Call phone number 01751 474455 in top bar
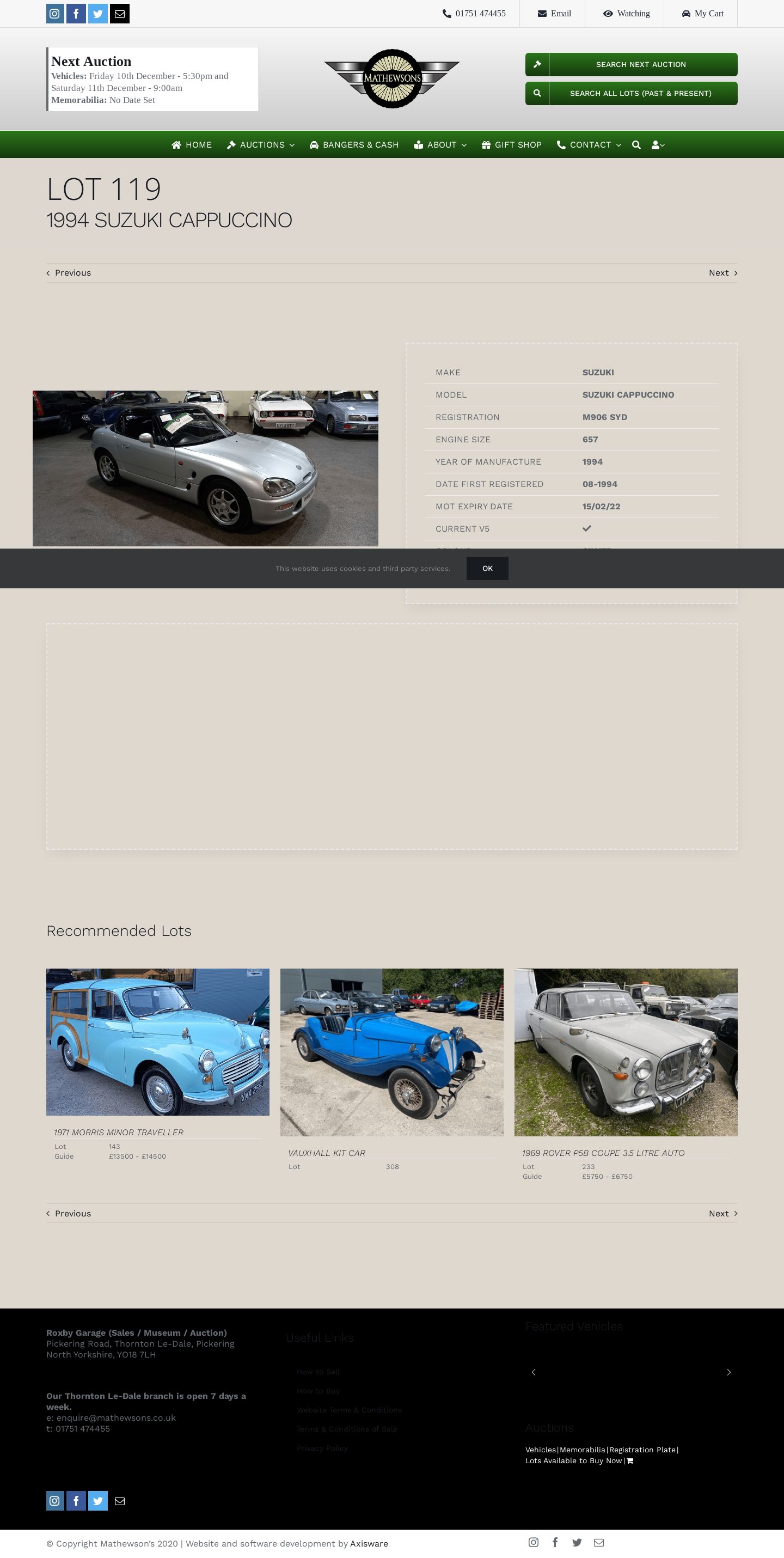Viewport: 784px width, 1558px height. 474,13
